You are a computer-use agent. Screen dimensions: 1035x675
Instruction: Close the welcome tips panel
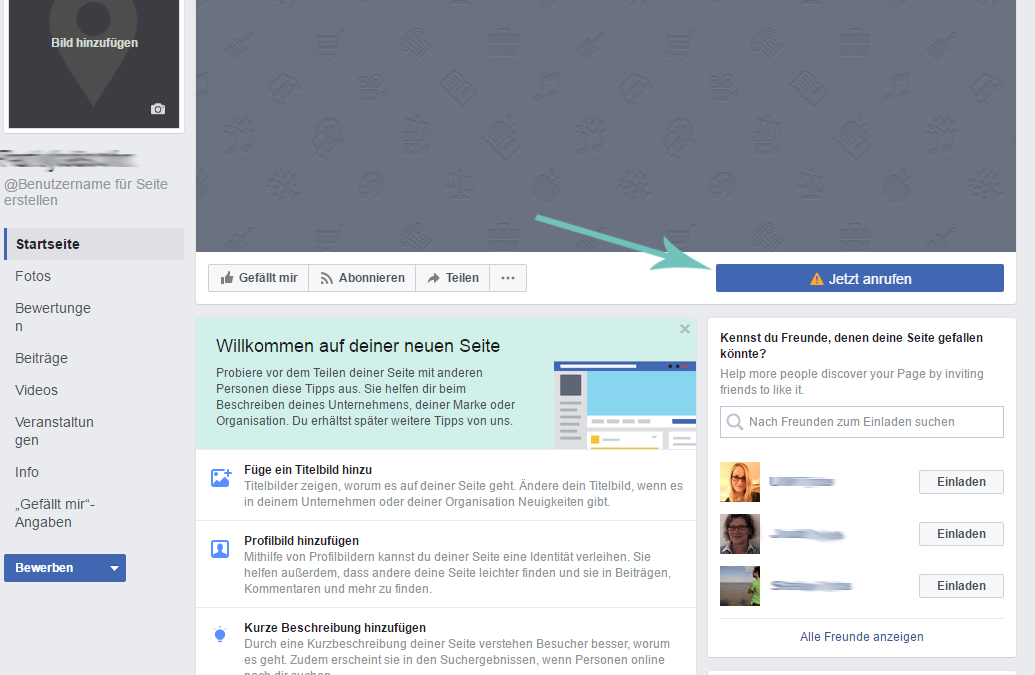coord(684,329)
